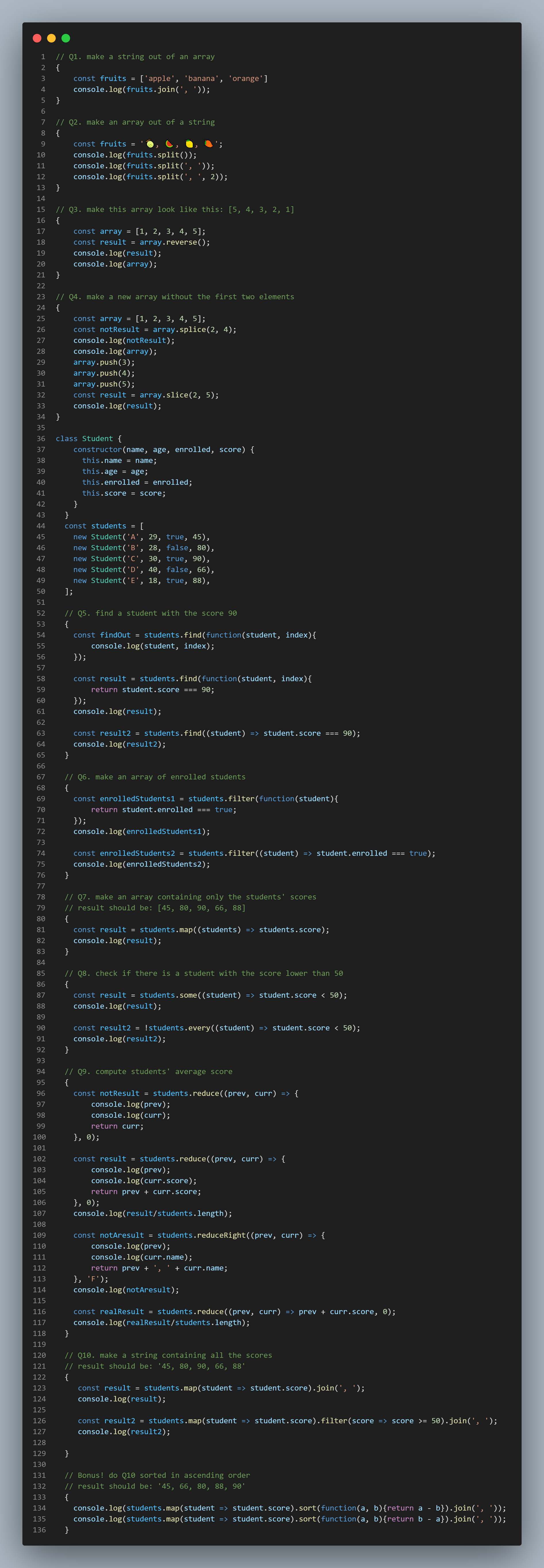
Task: Click the line starting 'const notAresult = students.reduceRight'
Action: (x=199, y=1236)
